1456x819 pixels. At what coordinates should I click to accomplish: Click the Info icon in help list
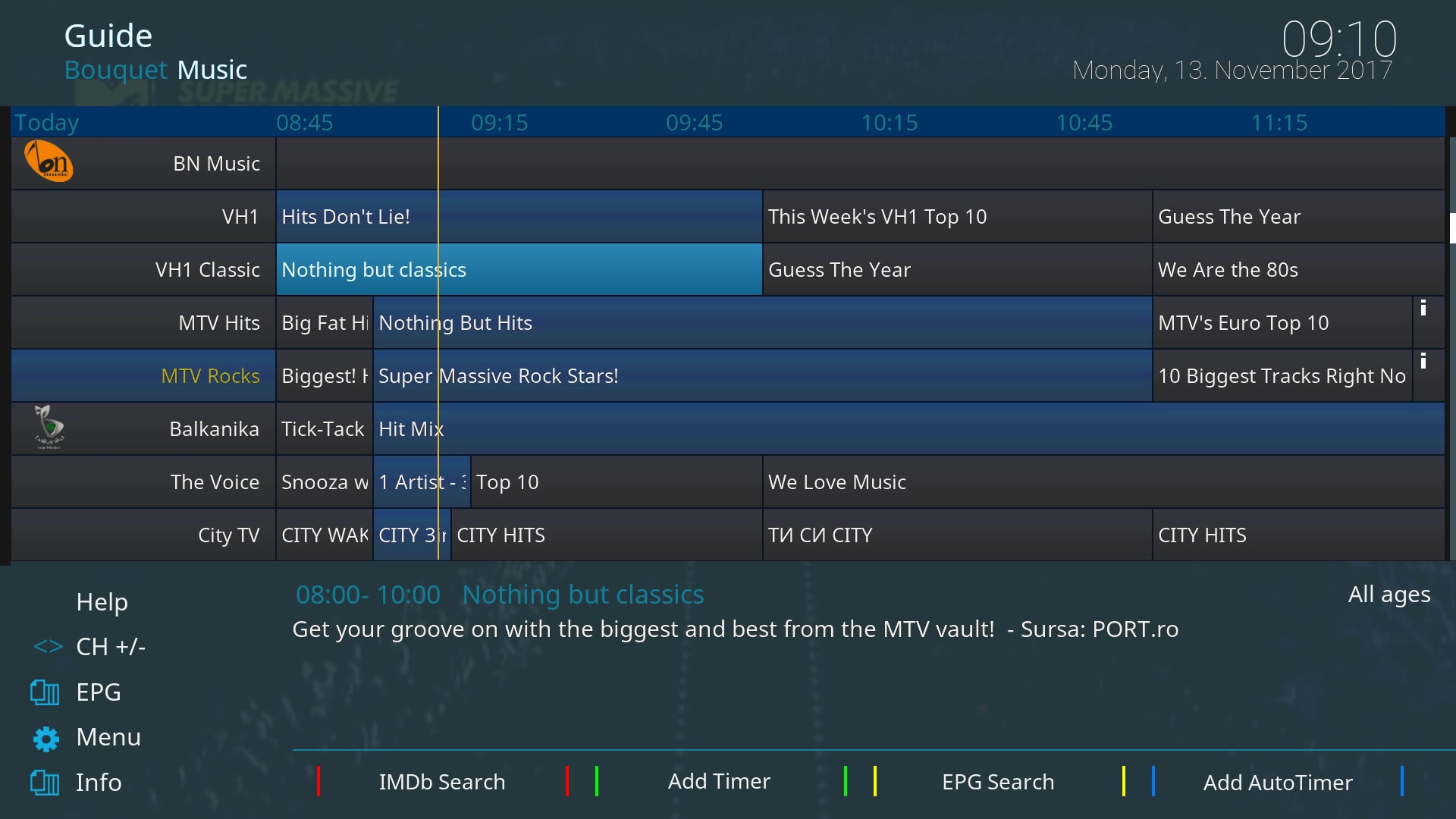coord(45,783)
